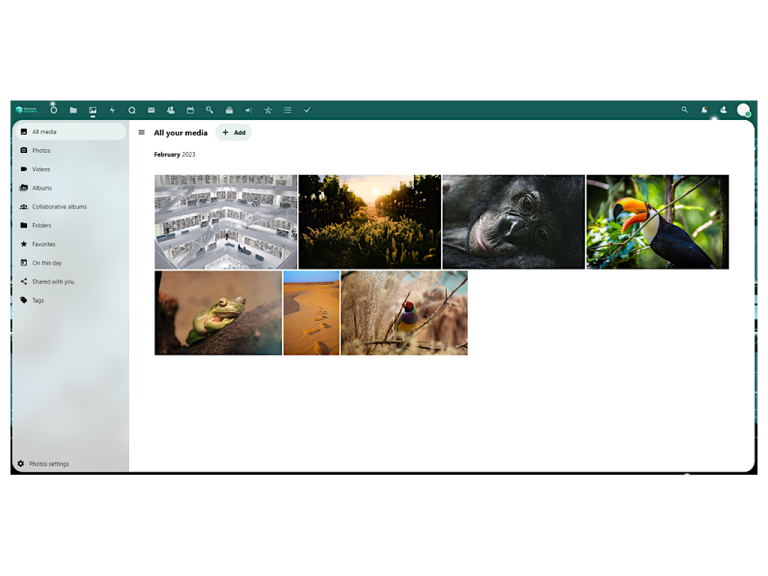This screenshot has height=576, width=768.
Task: Open the Announcements megaphone icon
Action: (248, 110)
